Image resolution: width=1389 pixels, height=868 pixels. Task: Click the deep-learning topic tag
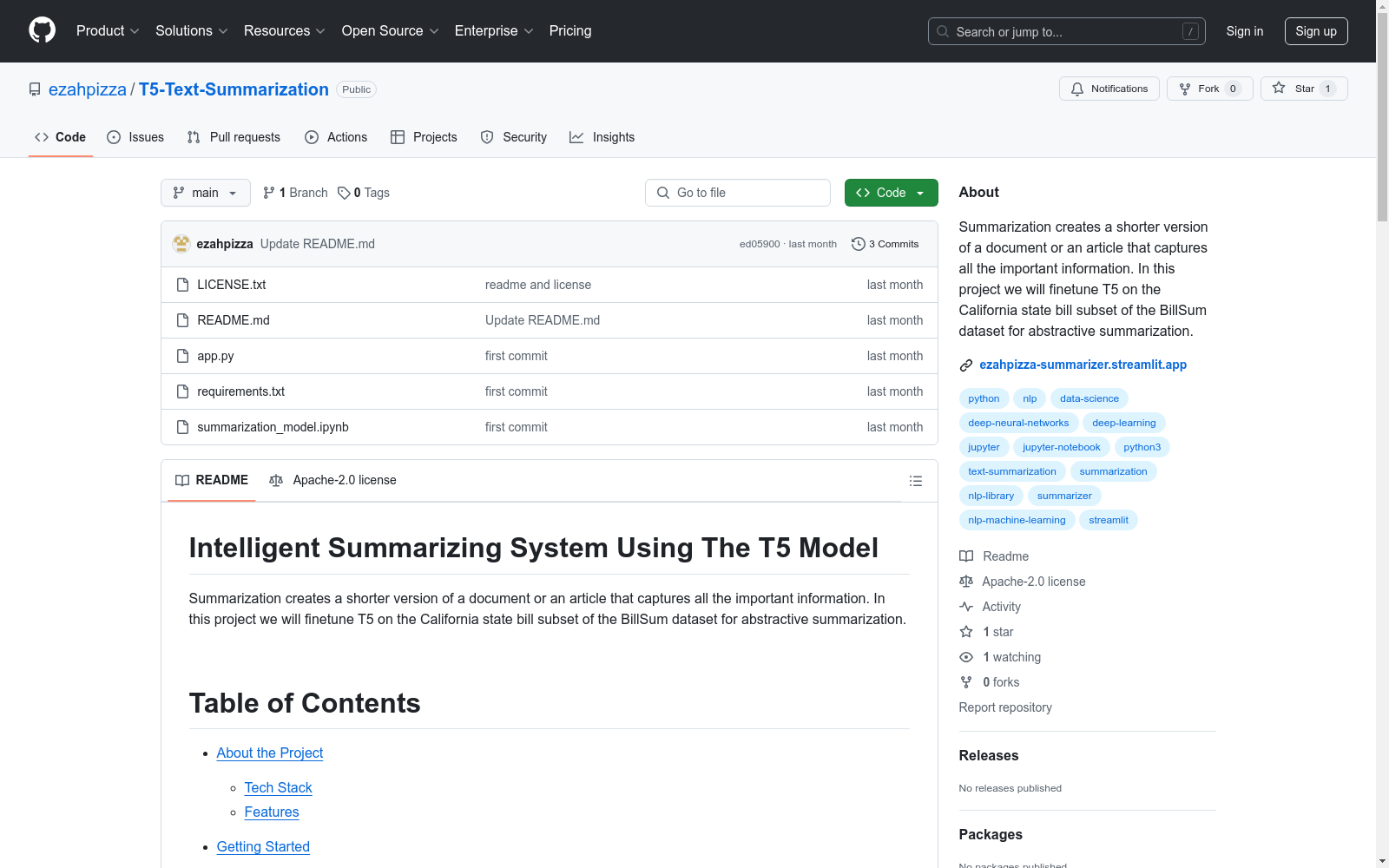[x=1124, y=423]
